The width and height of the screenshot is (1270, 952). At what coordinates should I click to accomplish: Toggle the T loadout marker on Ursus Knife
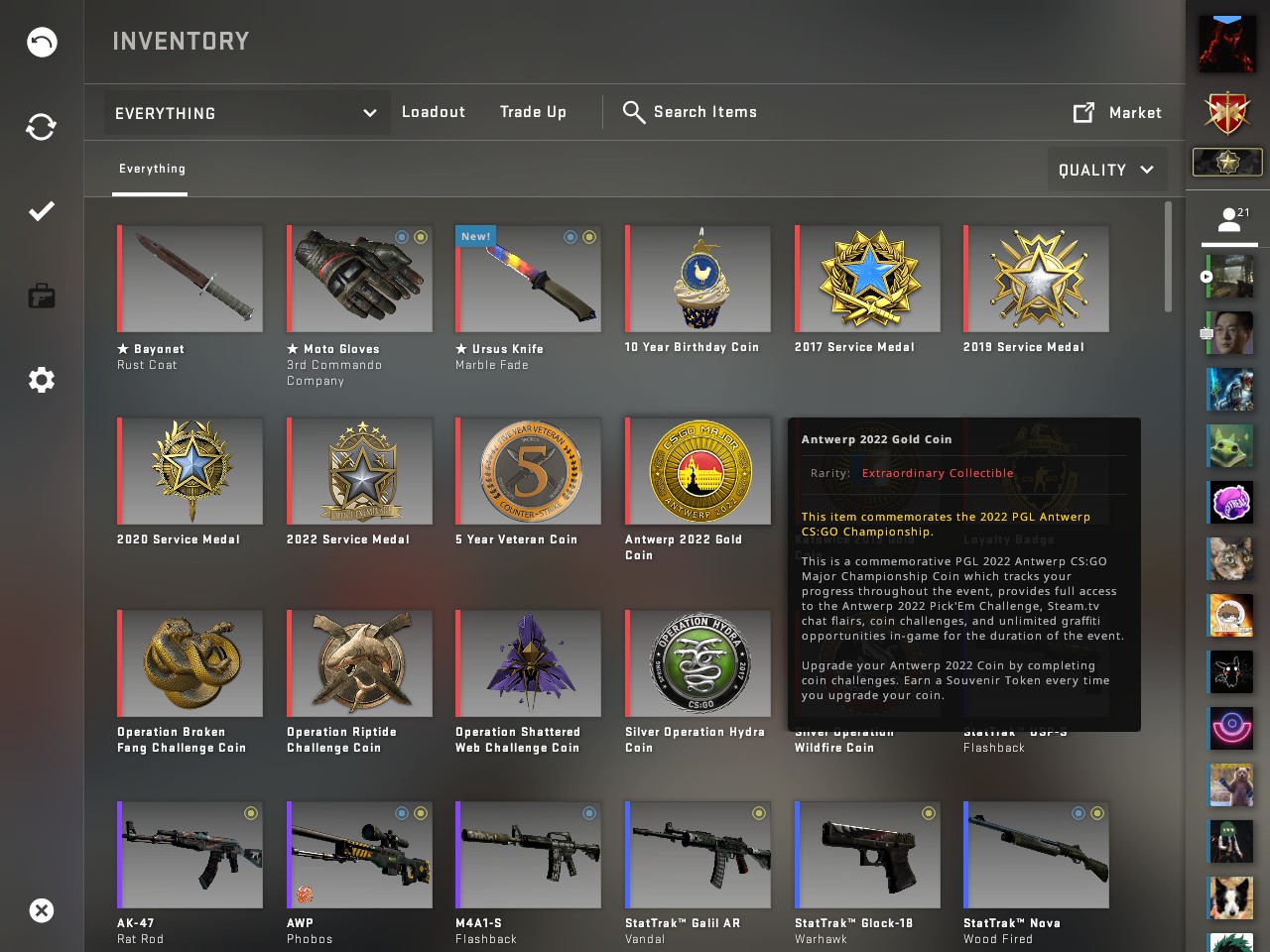click(589, 237)
